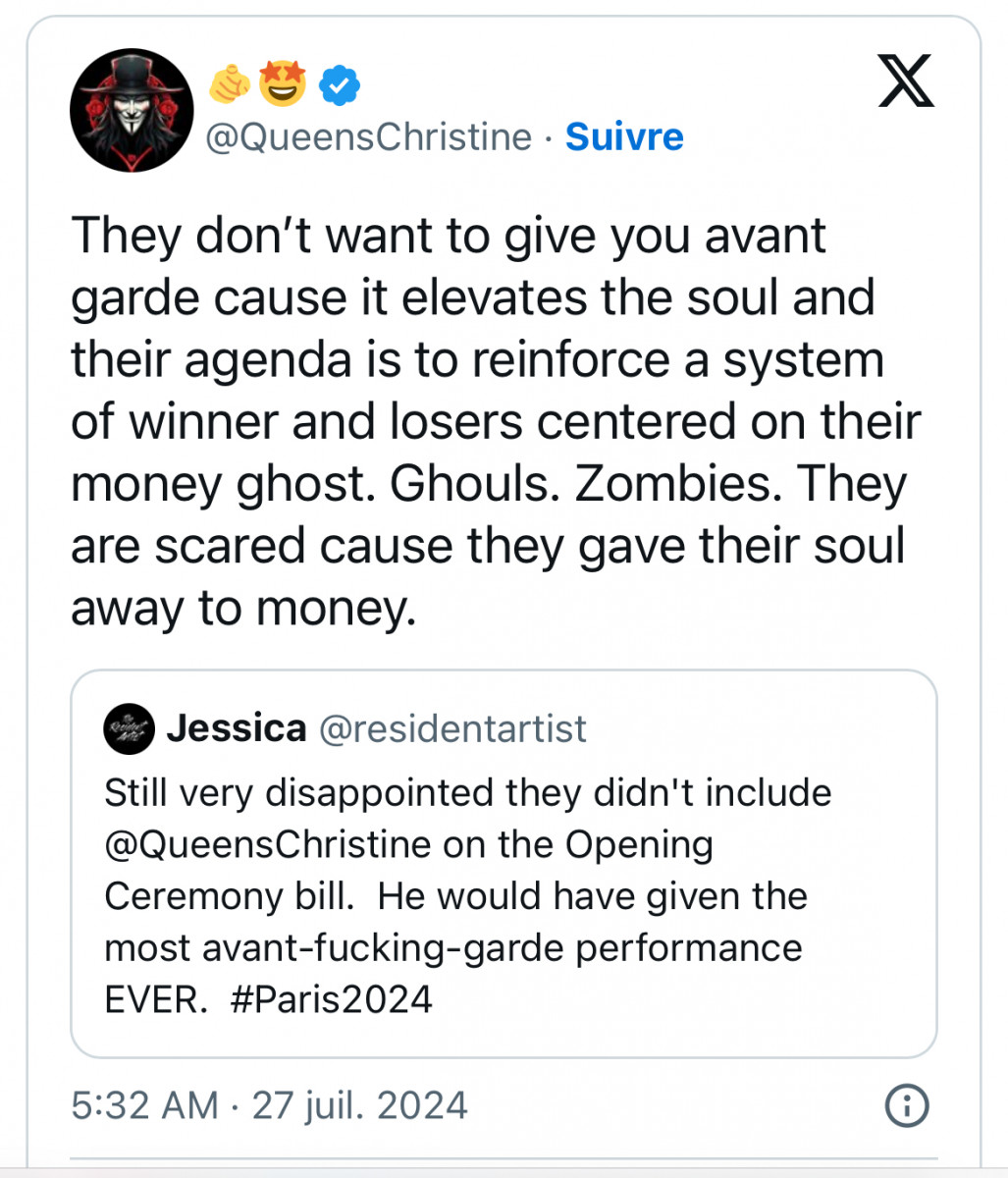Screen dimensions: 1008x1178
Task: Click "most avant-fucking-garde performance" line in quote
Action: [x=452, y=948]
